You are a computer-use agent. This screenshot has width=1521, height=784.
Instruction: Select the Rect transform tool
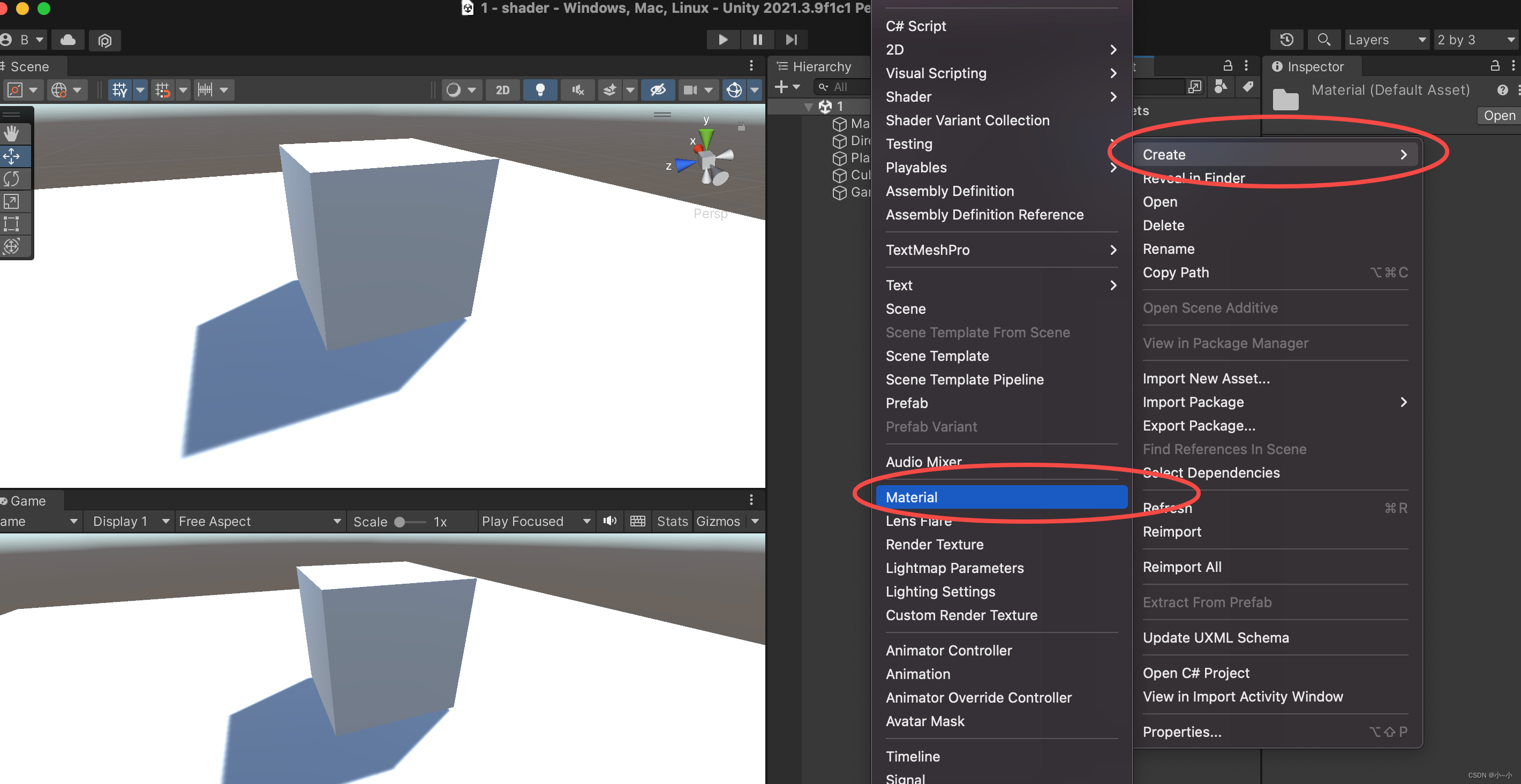click(x=12, y=223)
